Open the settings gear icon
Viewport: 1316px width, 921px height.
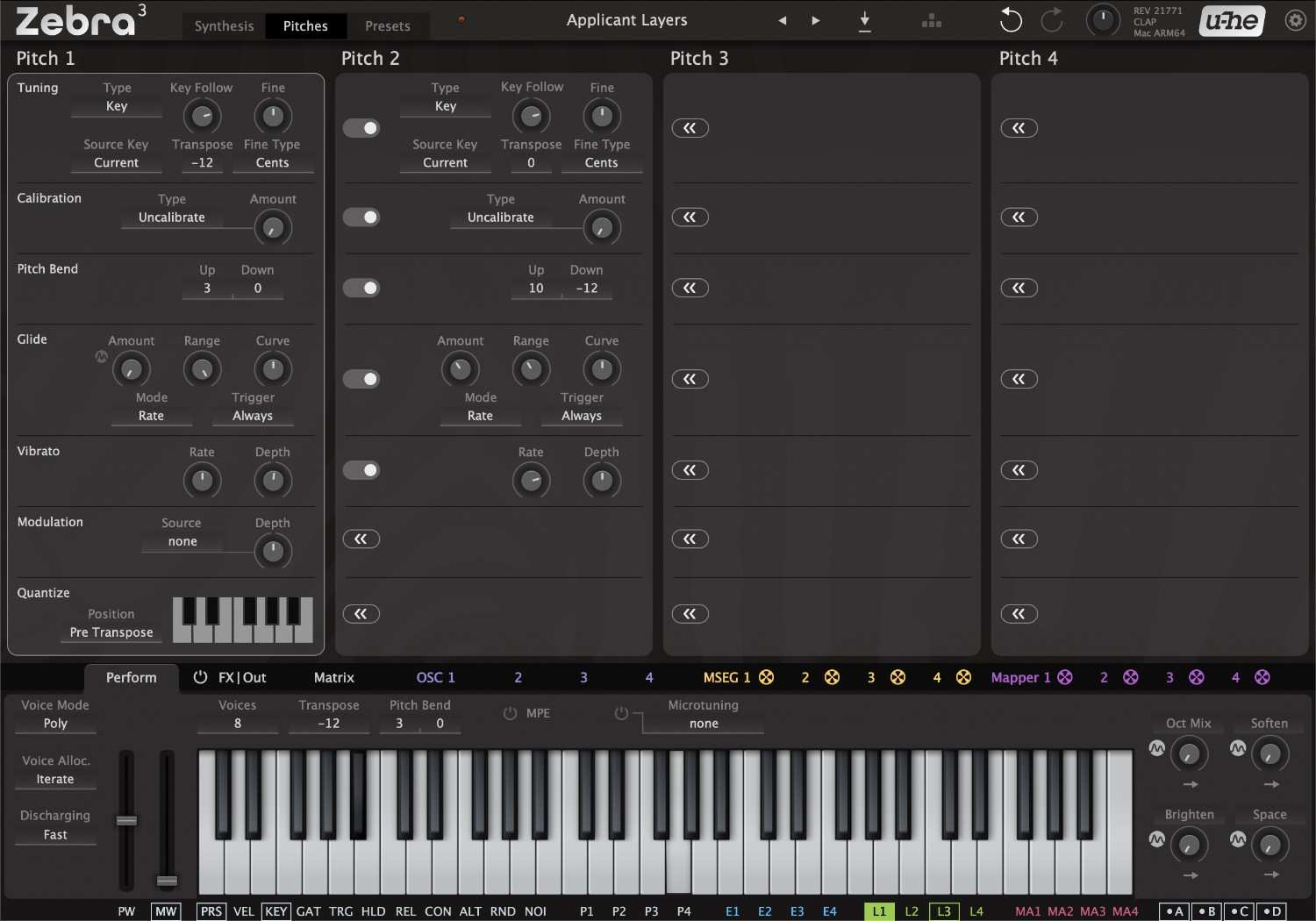(1295, 19)
